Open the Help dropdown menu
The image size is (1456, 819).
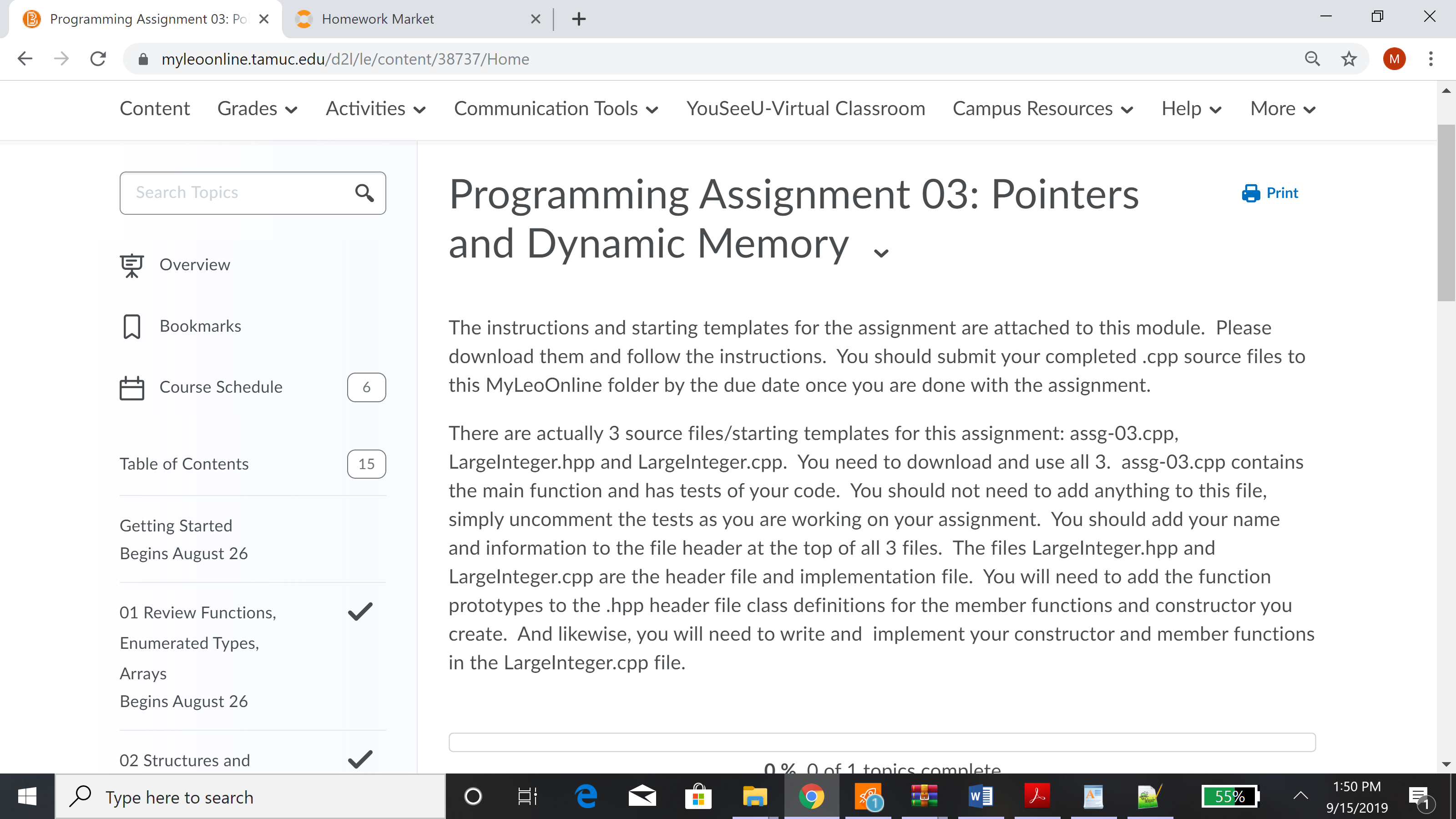coord(1192,109)
